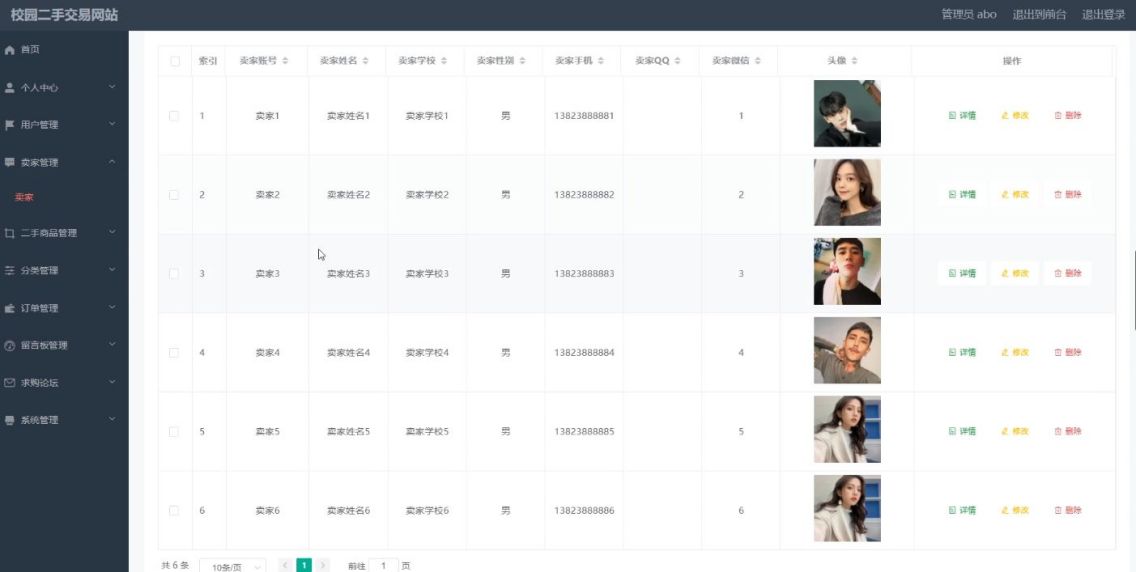This screenshot has height=572, width=1136.
Task: Click the envelope icon for 求购论坛
Action: click(9, 382)
